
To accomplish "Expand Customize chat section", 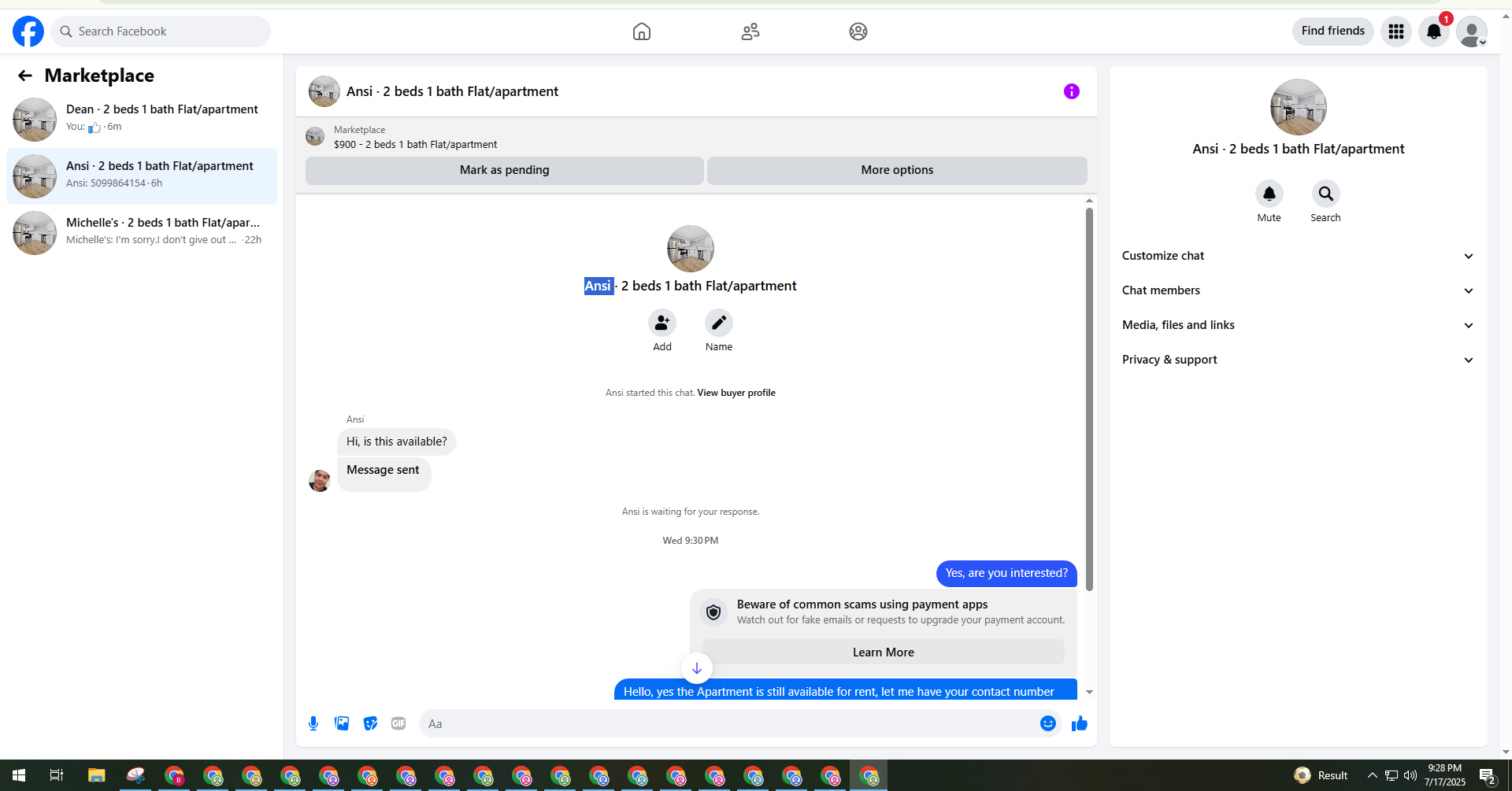I will [x=1299, y=256].
